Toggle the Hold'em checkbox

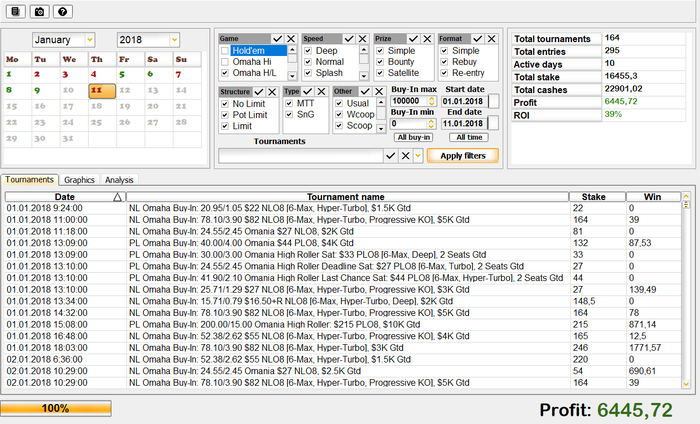(x=225, y=51)
